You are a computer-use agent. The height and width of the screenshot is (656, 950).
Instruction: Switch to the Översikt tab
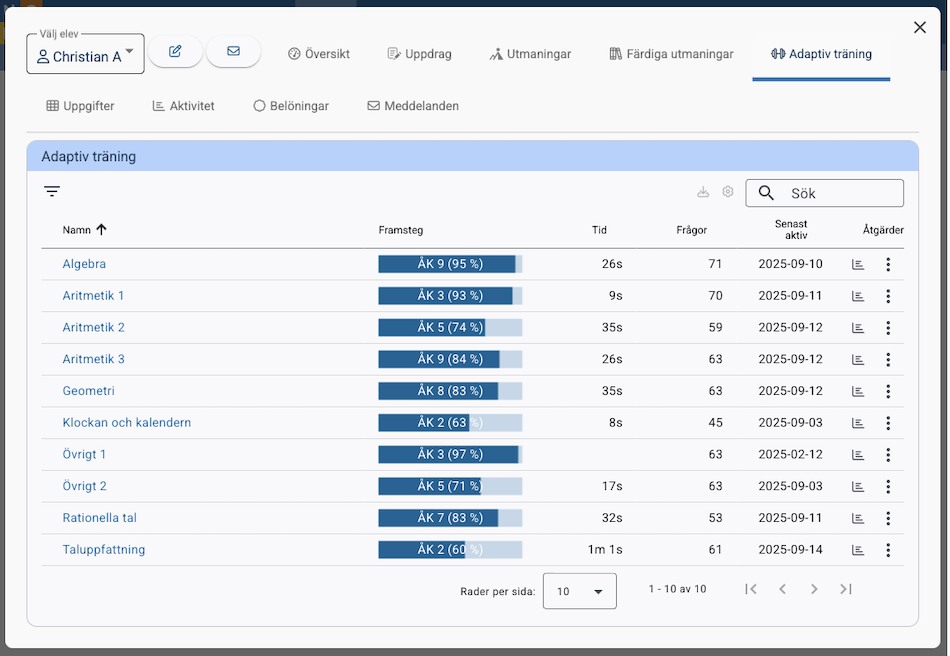(x=318, y=54)
